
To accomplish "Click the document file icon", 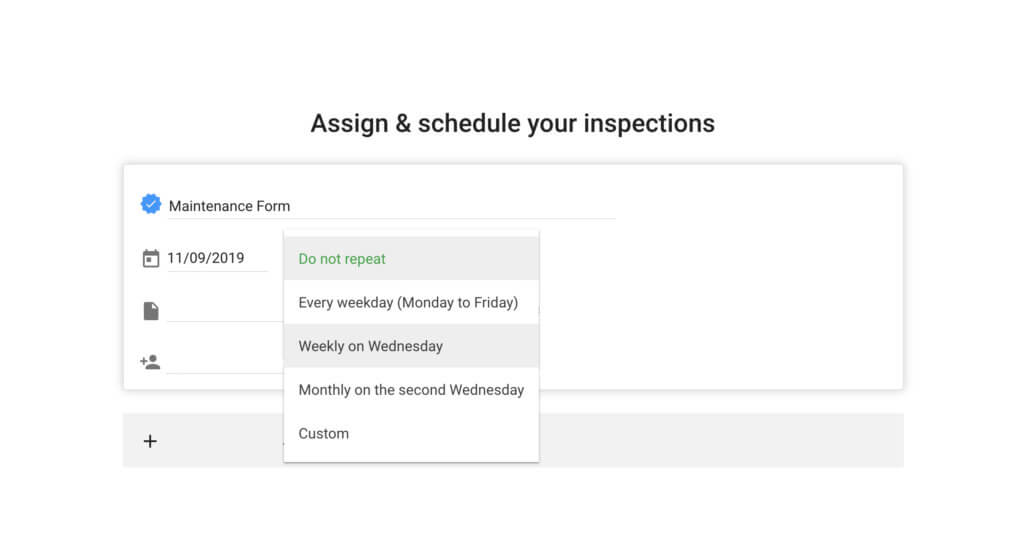I will (x=151, y=311).
